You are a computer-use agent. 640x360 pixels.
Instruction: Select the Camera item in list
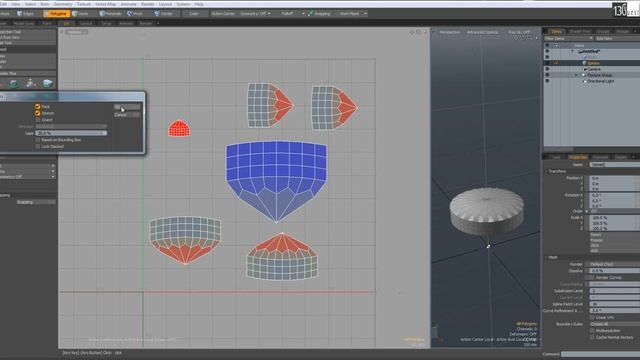click(594, 69)
